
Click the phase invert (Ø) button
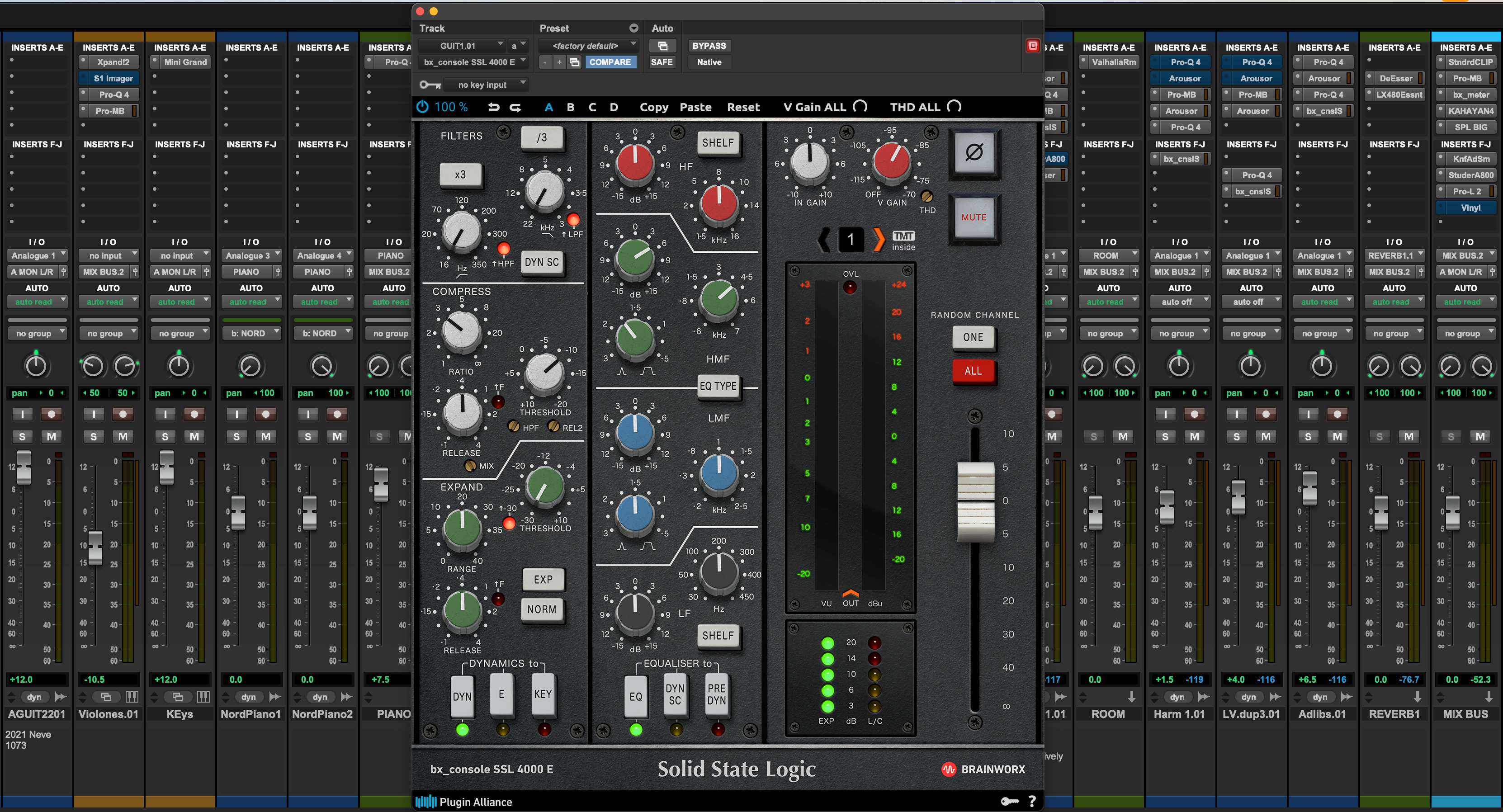pos(974,152)
